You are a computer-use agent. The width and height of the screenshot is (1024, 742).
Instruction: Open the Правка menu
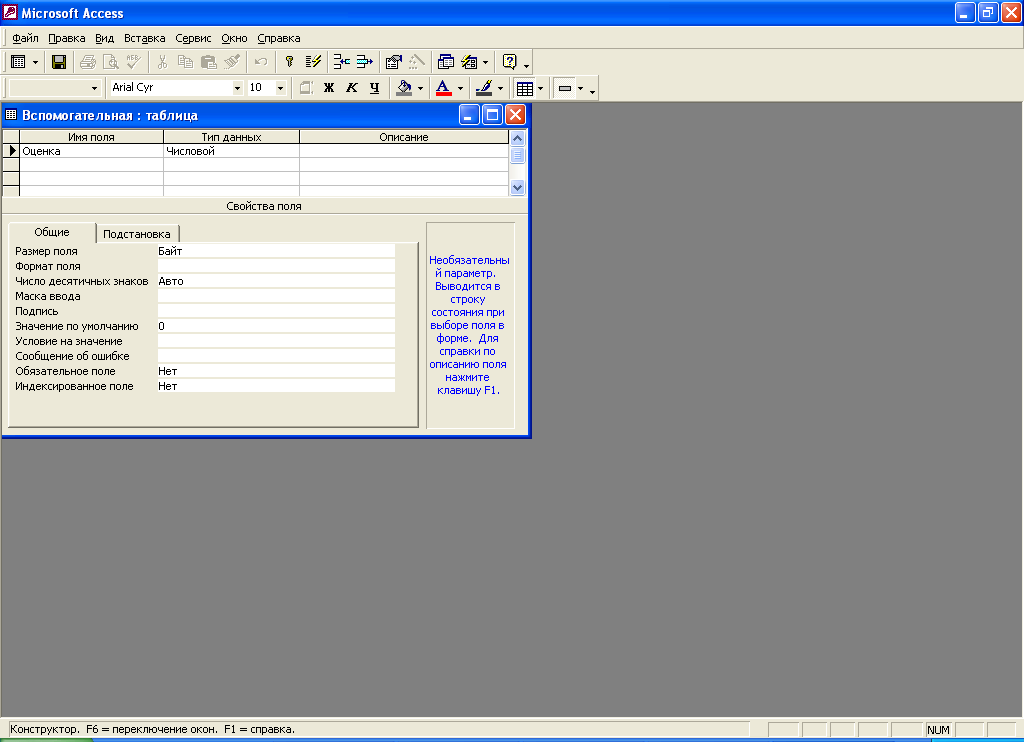pyautogui.click(x=67, y=38)
